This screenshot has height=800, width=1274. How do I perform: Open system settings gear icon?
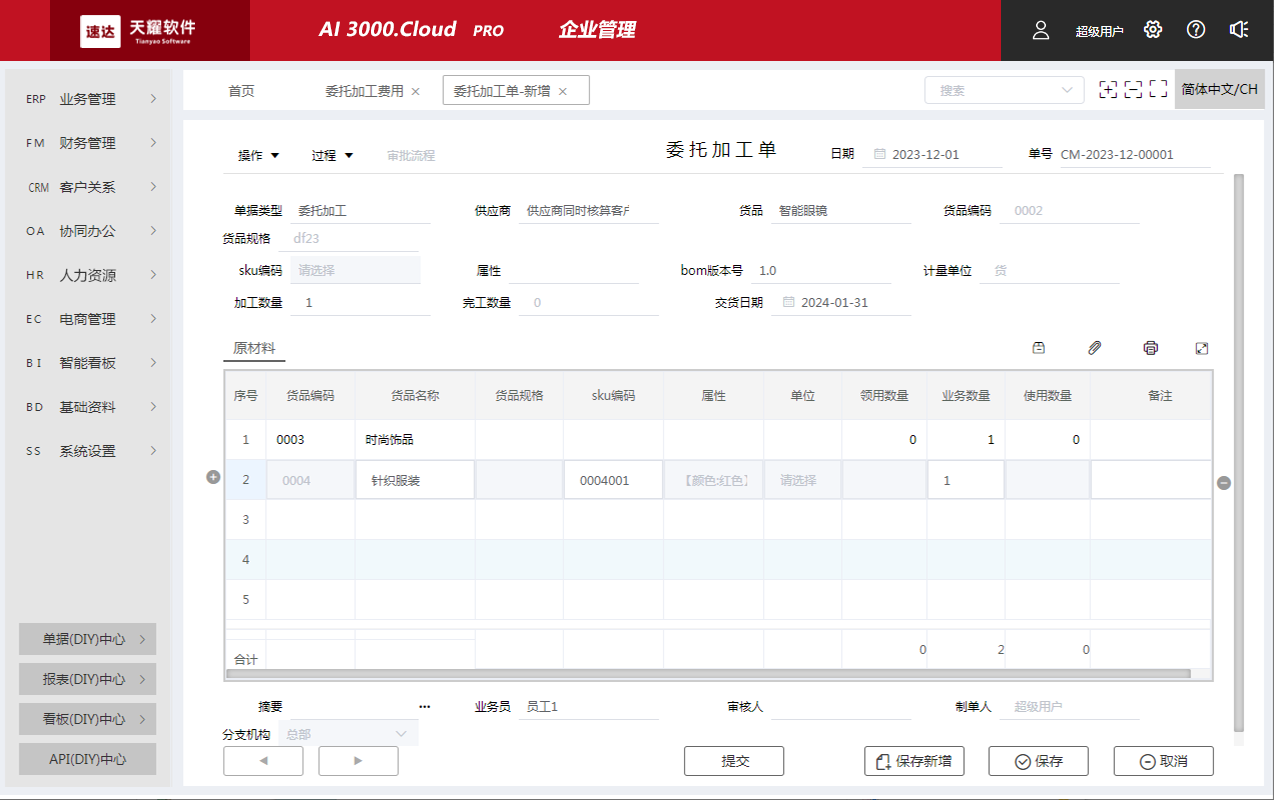click(x=1152, y=30)
